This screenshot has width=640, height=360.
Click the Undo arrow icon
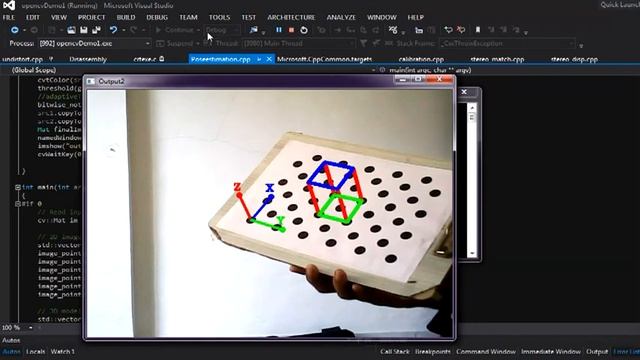[113, 30]
